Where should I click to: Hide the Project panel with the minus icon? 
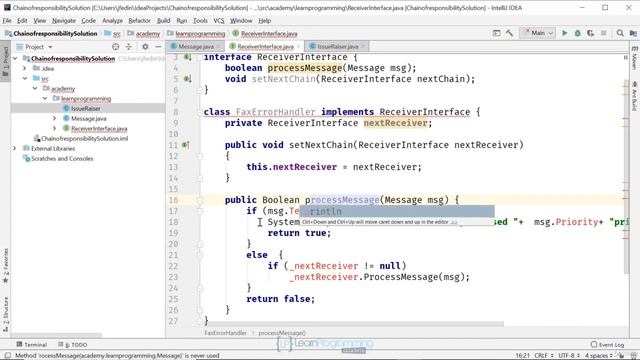(158, 47)
